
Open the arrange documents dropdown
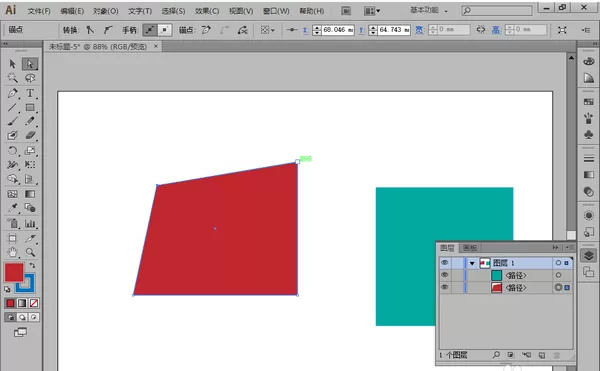click(x=372, y=11)
